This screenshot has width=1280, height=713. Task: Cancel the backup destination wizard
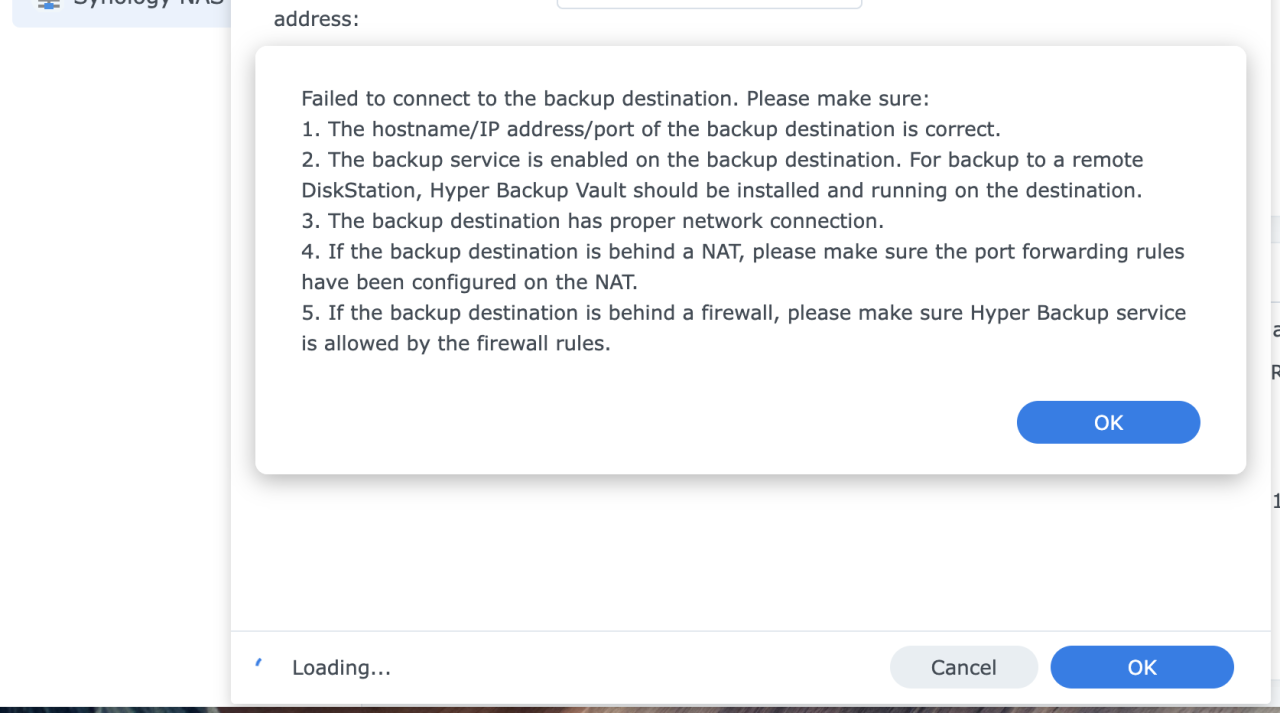[963, 667]
